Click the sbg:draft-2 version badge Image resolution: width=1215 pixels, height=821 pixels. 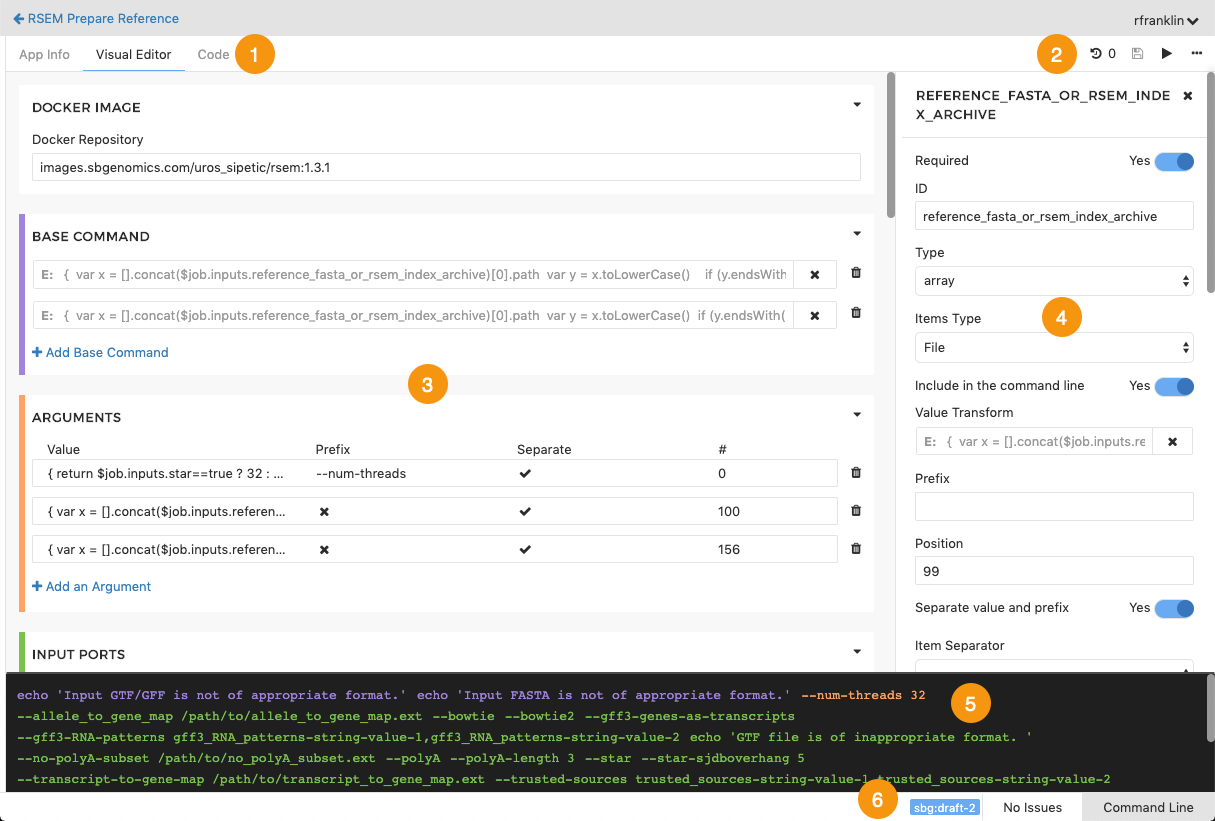pyautogui.click(x=943, y=807)
